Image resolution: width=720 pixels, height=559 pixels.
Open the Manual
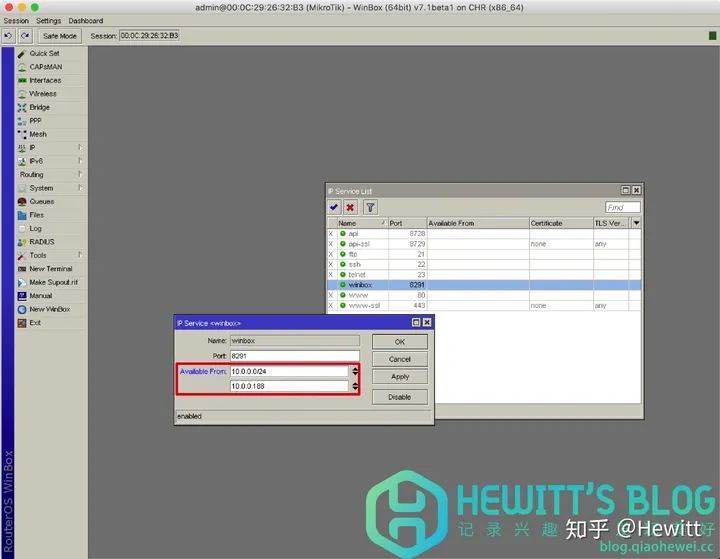click(51, 296)
